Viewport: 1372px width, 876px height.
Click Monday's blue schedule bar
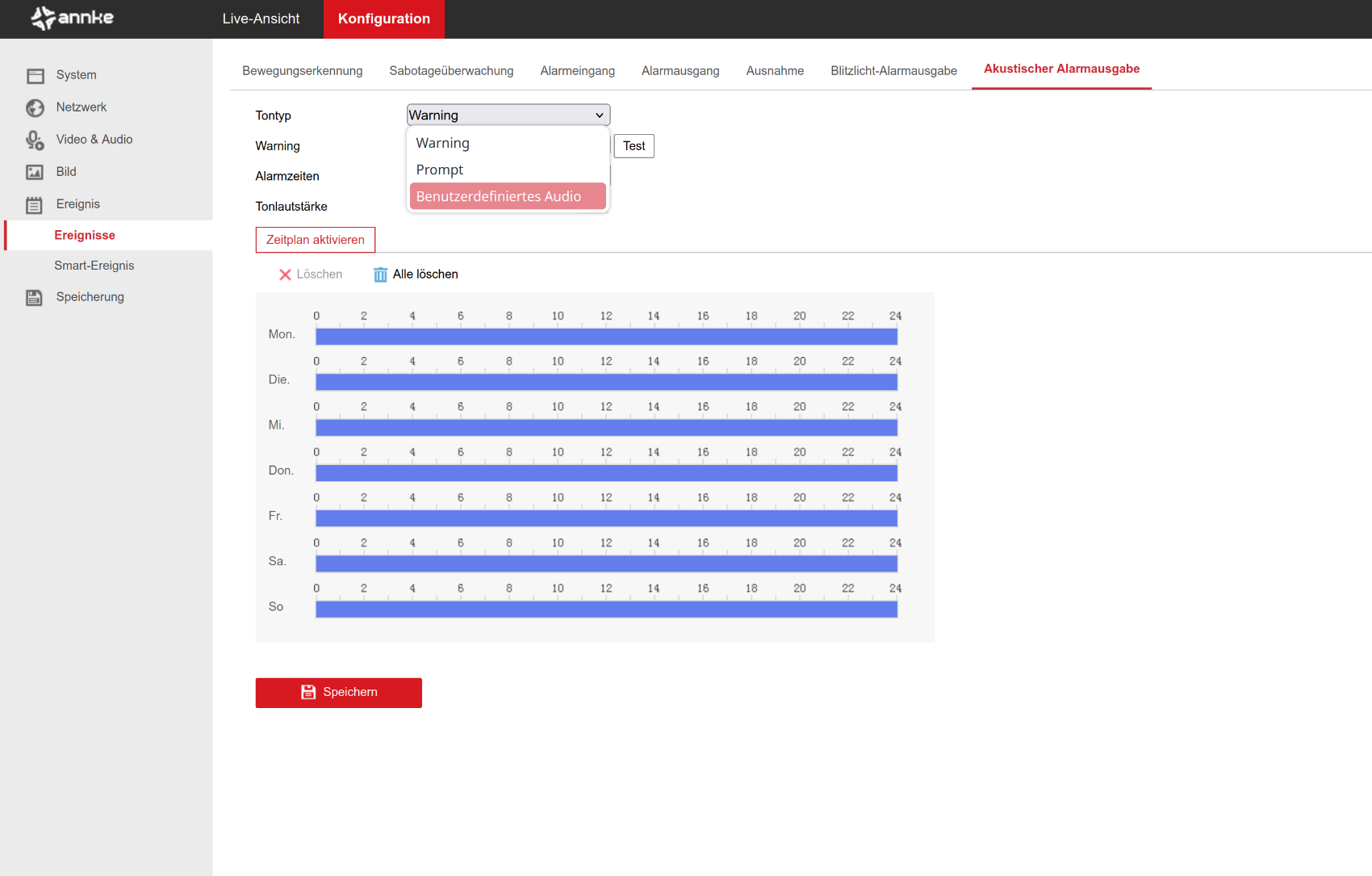coord(606,337)
